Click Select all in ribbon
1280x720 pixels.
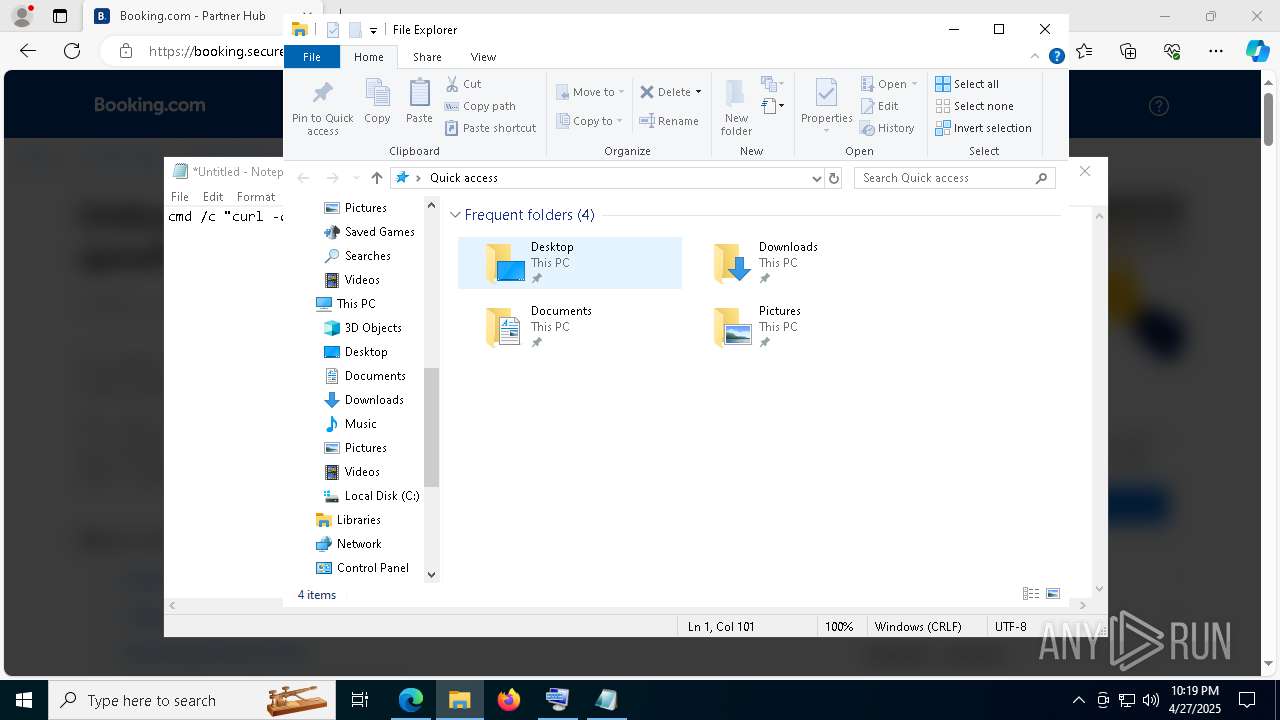(x=967, y=84)
